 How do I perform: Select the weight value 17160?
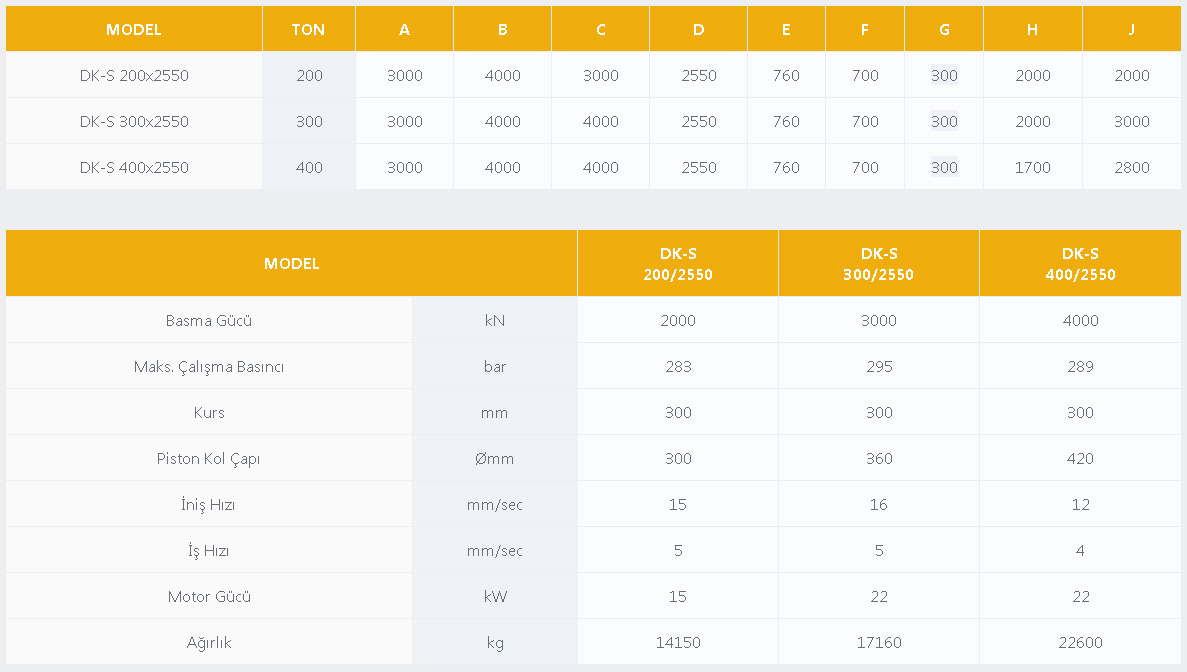tap(879, 643)
